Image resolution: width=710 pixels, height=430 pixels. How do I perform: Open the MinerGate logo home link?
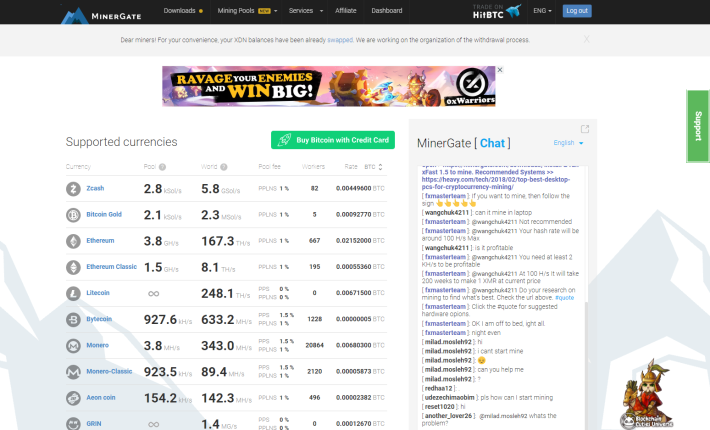point(101,15)
